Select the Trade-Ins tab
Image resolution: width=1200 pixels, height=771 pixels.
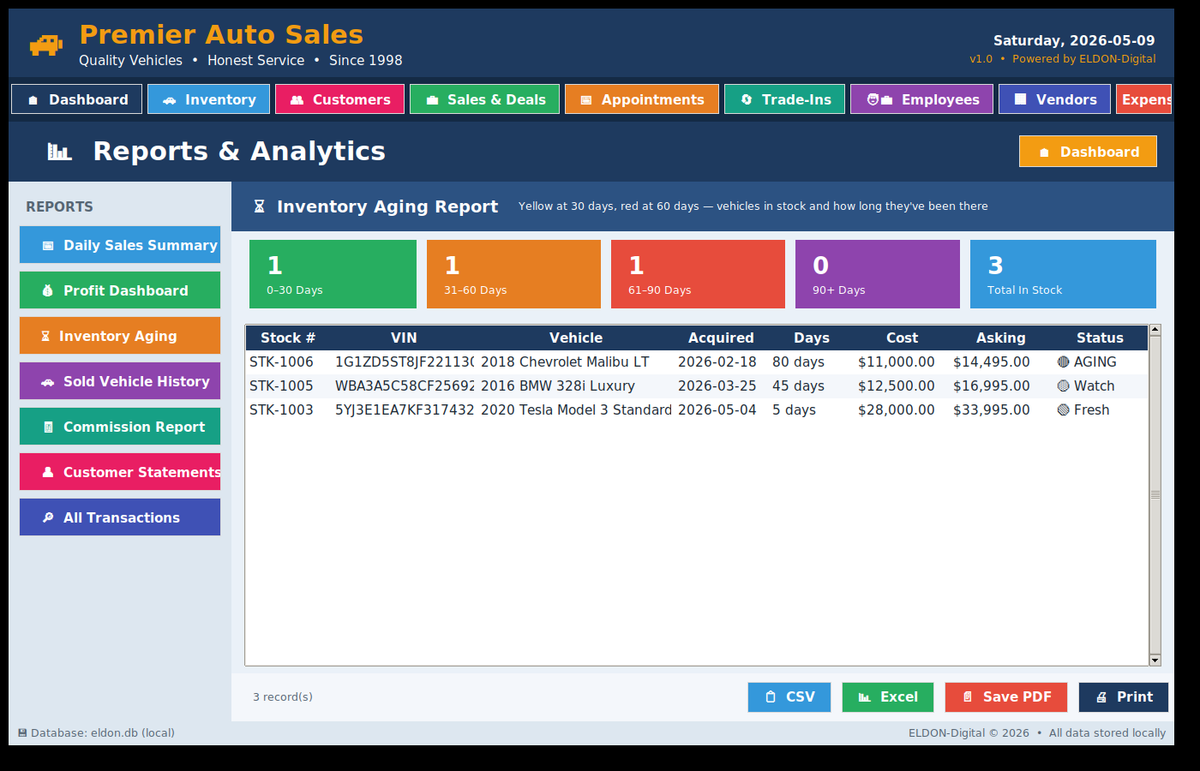[785, 99]
